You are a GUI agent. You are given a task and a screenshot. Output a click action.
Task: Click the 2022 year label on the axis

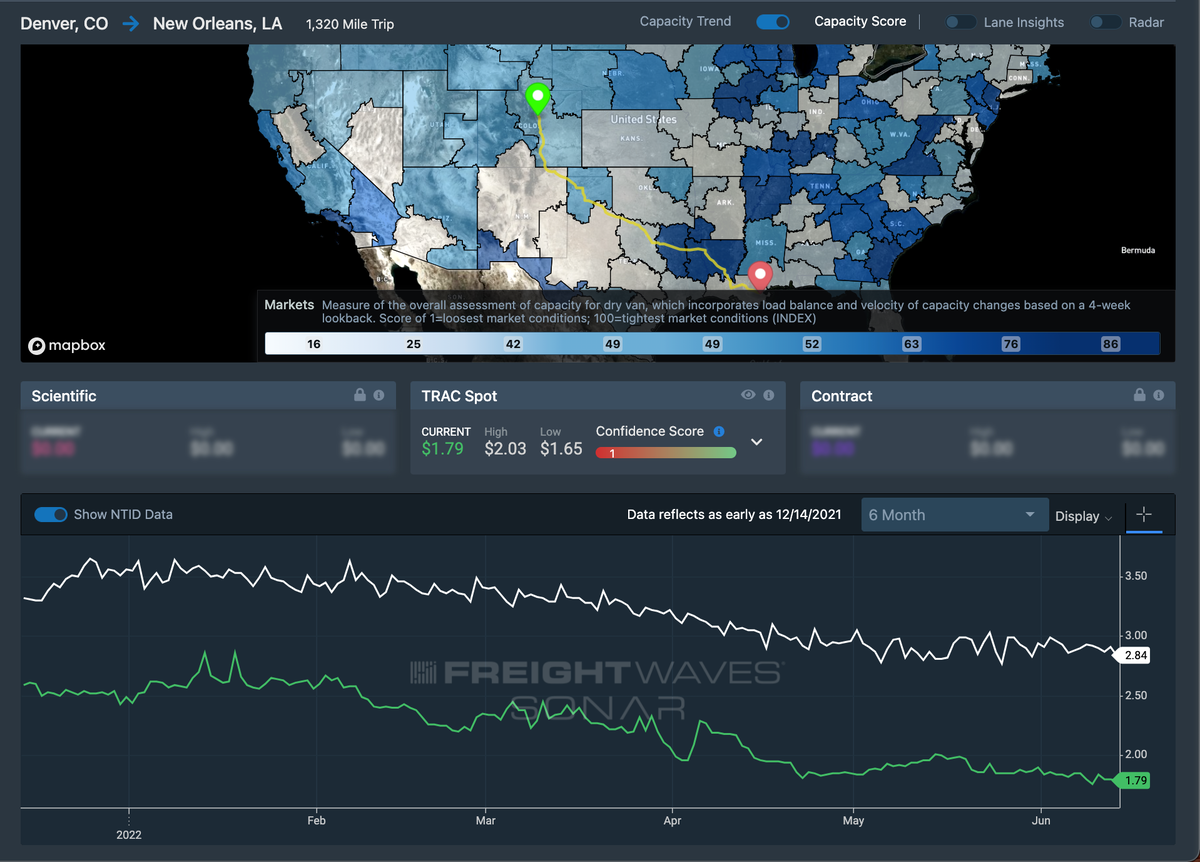click(129, 835)
